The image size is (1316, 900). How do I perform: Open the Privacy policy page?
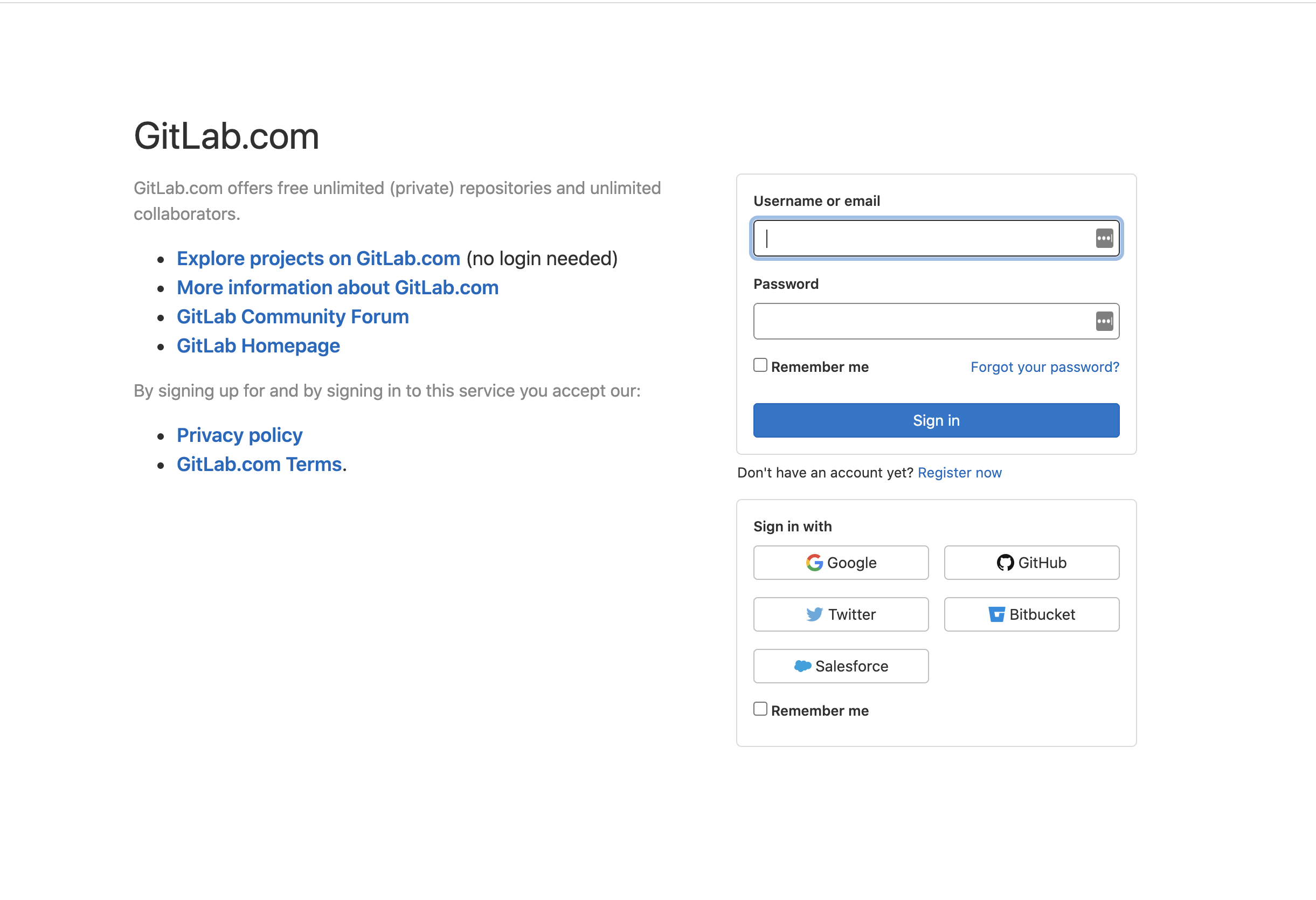click(239, 434)
